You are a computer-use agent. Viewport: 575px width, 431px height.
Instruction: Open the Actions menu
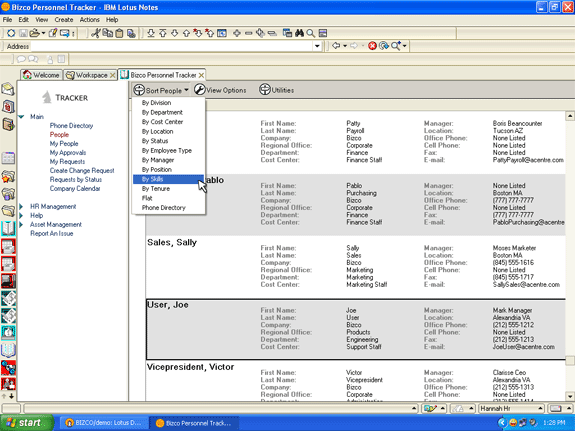[x=89, y=20]
